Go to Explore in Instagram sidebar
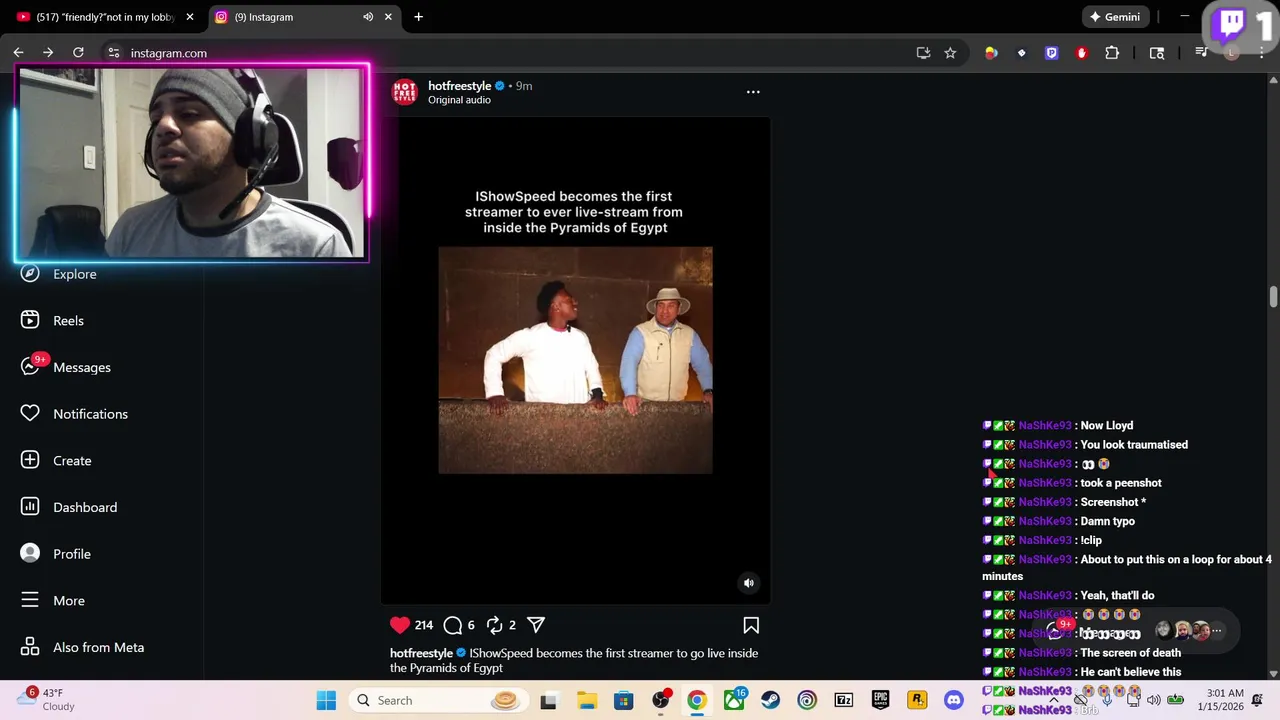 pos(60,274)
